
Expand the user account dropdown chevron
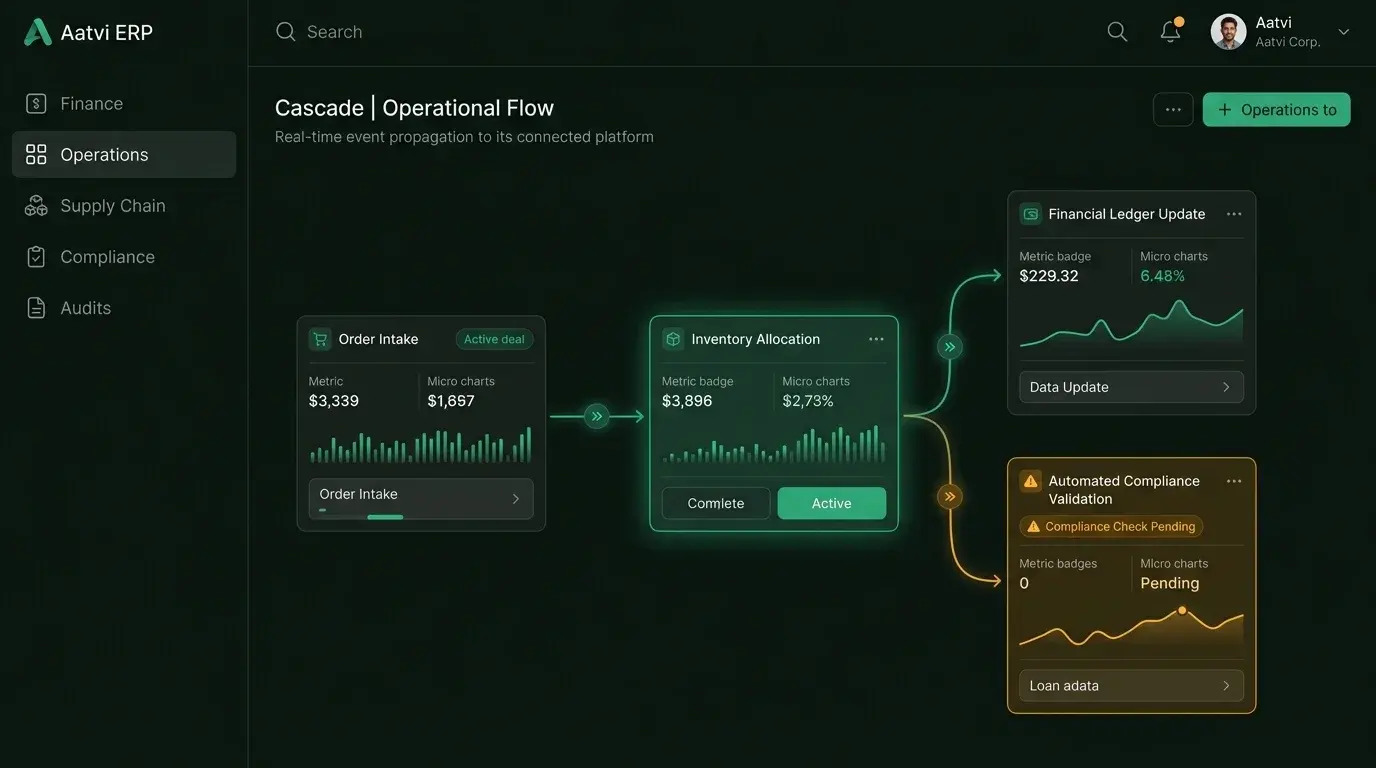(1344, 32)
